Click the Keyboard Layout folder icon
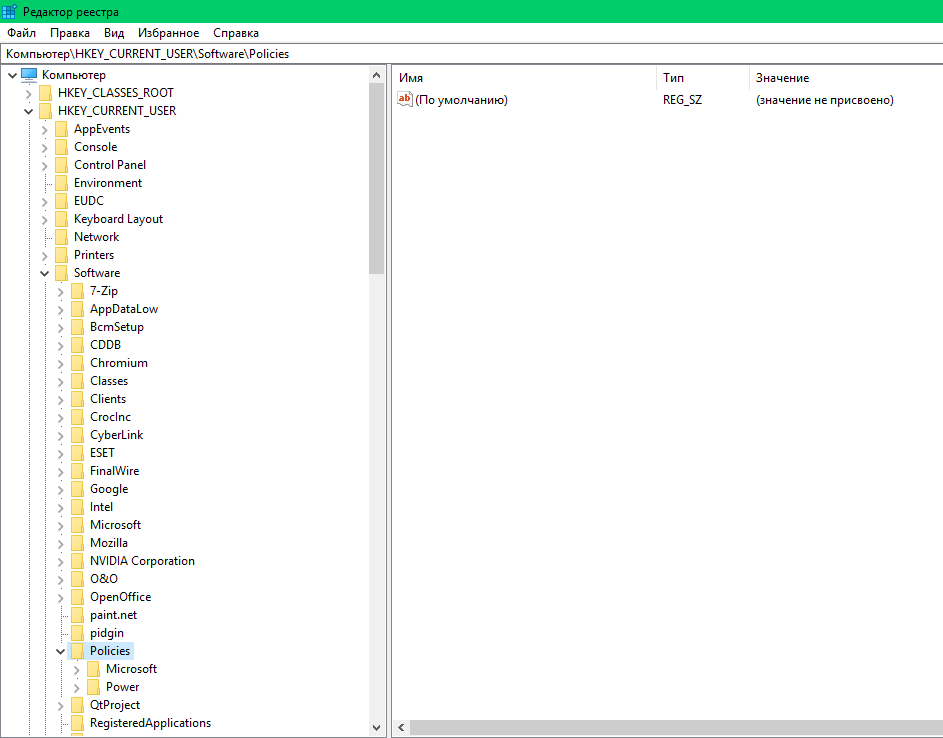The image size is (943, 738). (x=61, y=219)
